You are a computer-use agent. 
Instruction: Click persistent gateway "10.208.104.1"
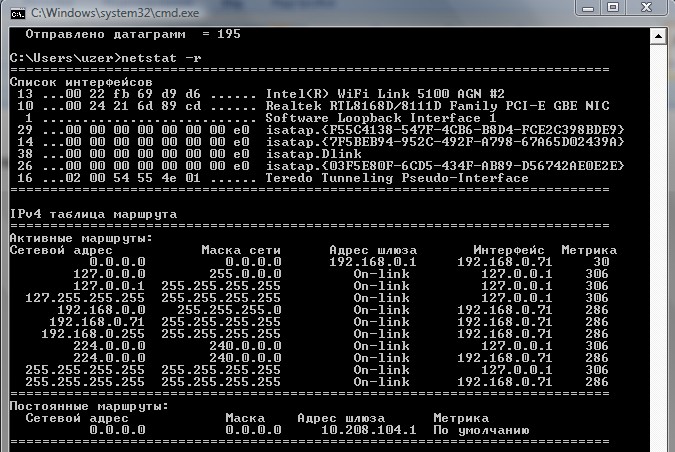pyautogui.click(x=368, y=430)
